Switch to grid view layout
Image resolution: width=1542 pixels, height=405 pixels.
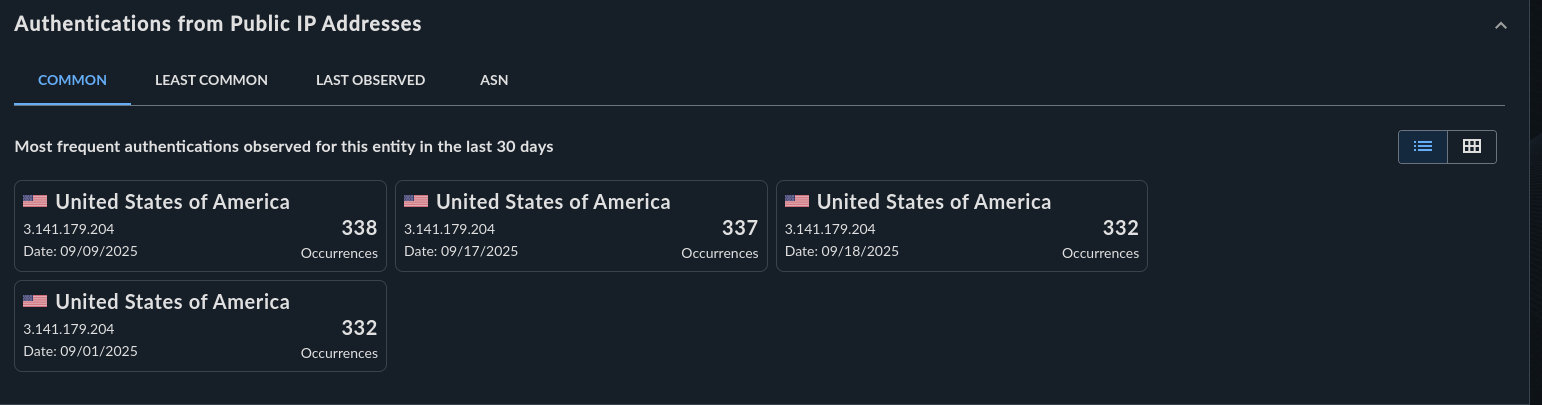click(x=1471, y=146)
